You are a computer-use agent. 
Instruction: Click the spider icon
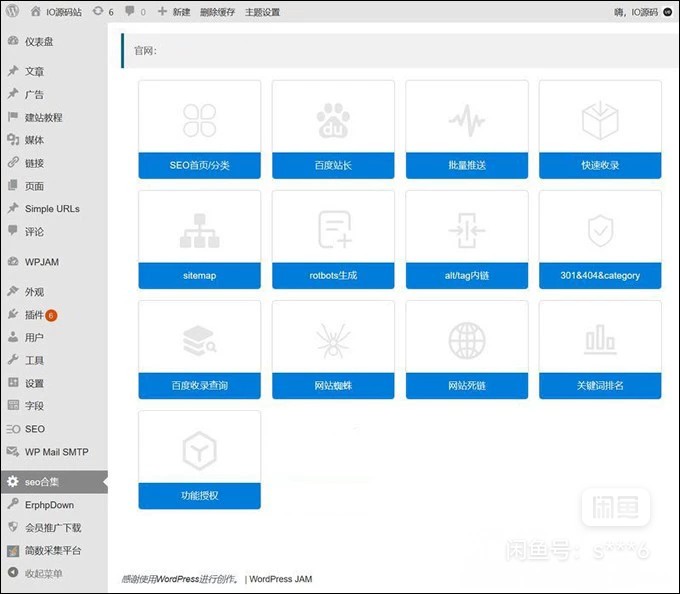[x=333, y=341]
